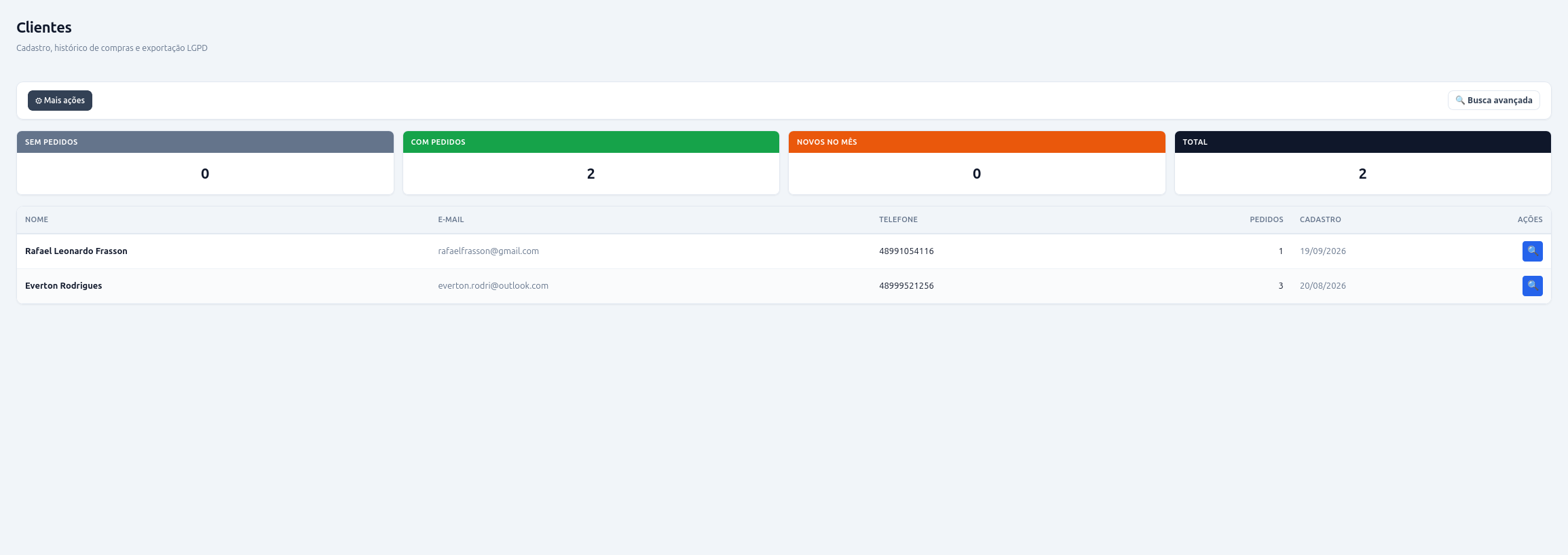The height and width of the screenshot is (555, 1568).
Task: Click the Clientes page title
Action: [44, 27]
